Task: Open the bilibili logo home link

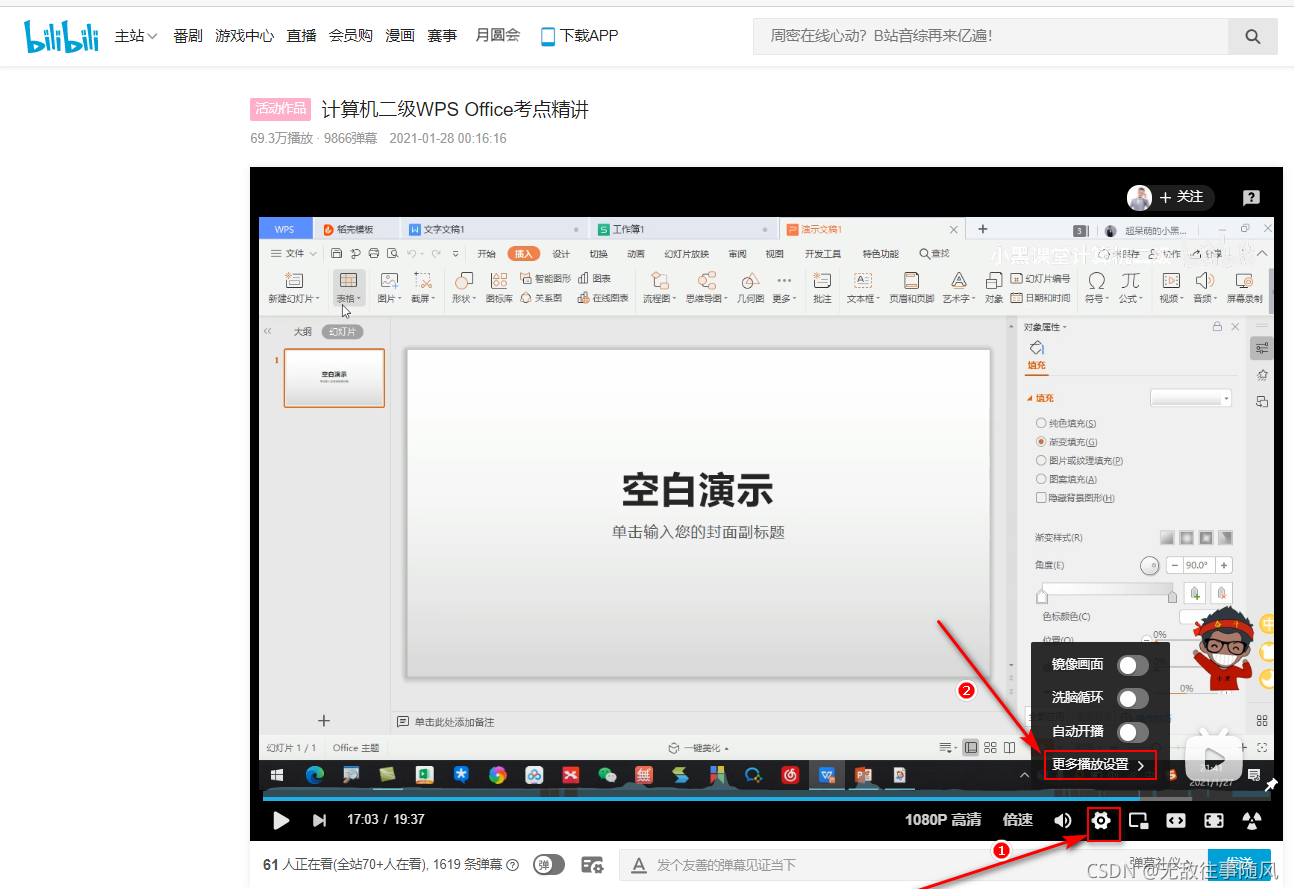Action: click(x=62, y=37)
